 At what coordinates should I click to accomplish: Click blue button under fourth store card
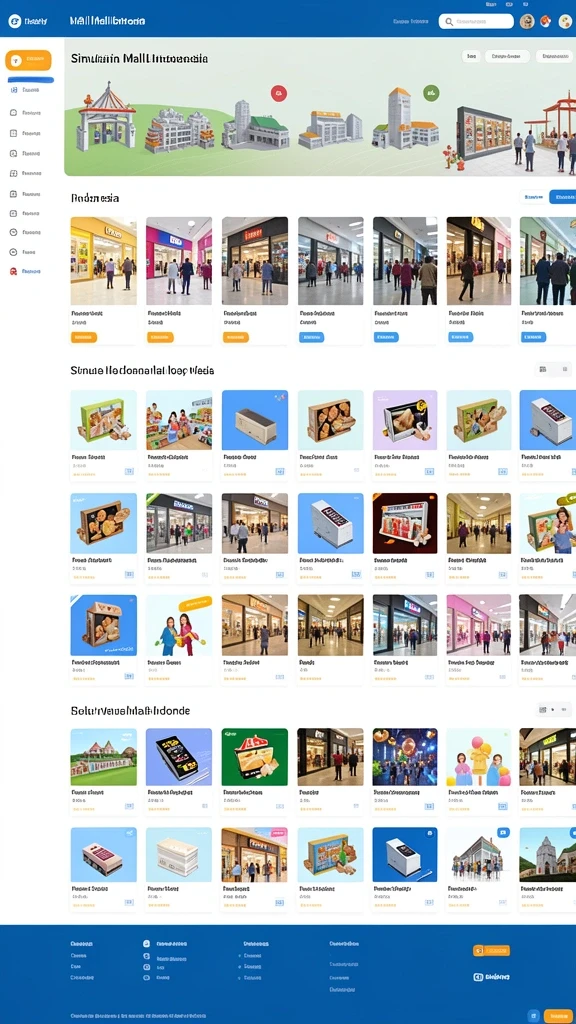[312, 337]
